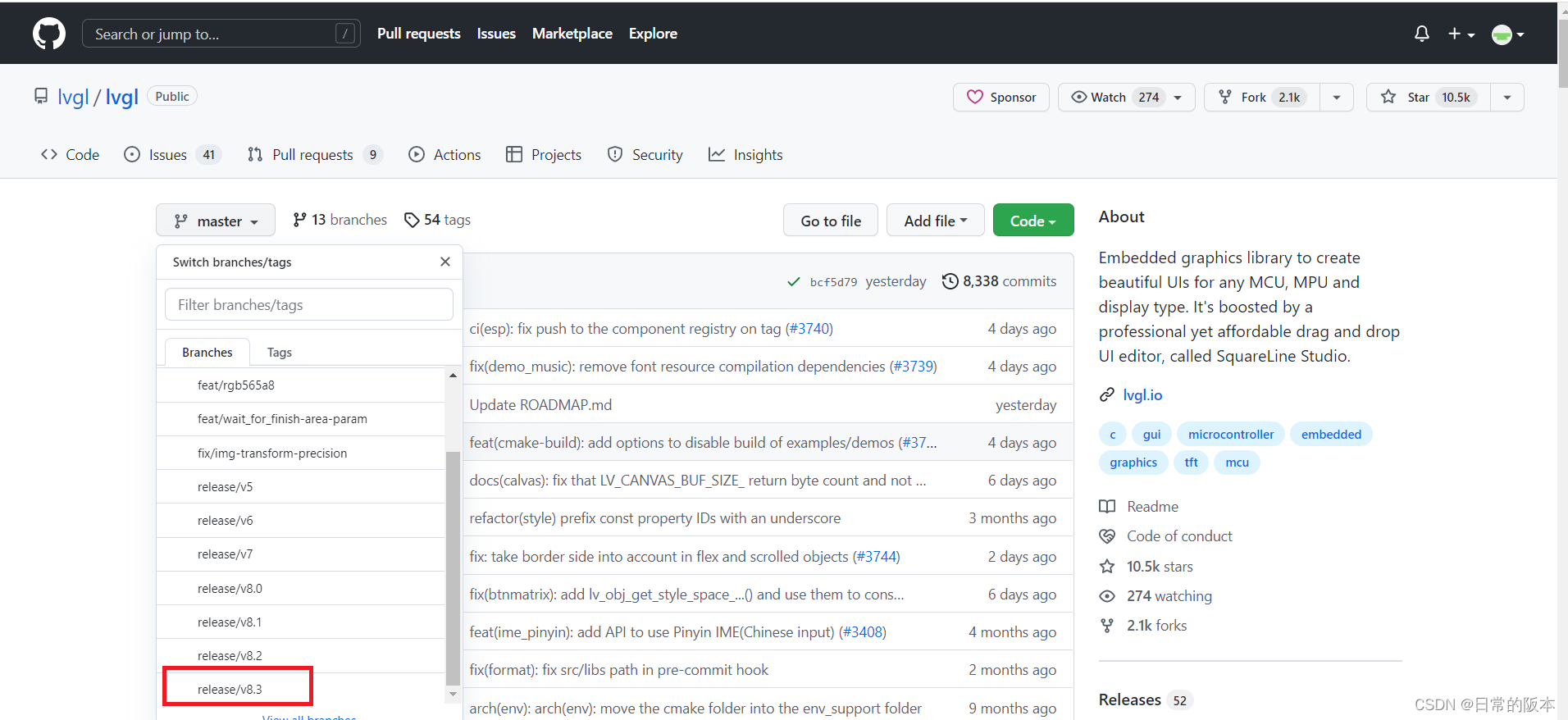
Task: Click the branch list scrollbar down arrow
Action: [453, 694]
